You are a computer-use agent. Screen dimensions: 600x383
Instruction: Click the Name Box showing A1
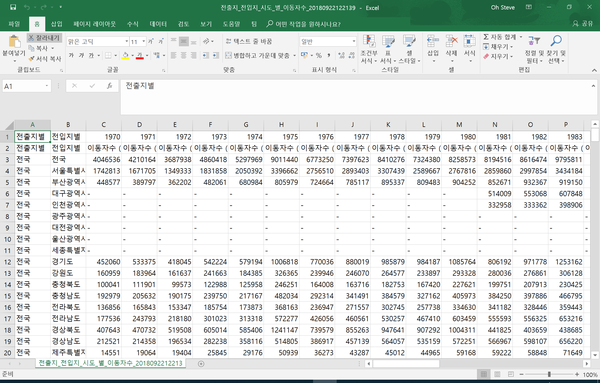point(26,86)
